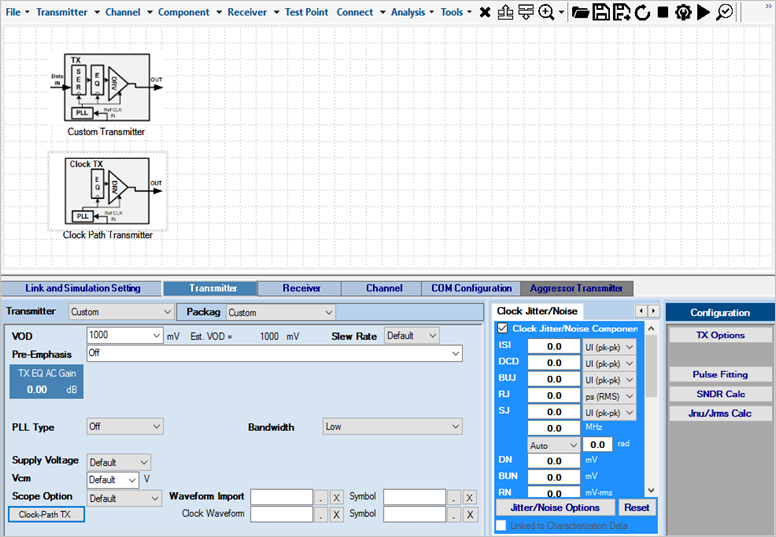Select the Clock Path Transmitter block
Viewport: 776px width, 537px height.
click(107, 190)
